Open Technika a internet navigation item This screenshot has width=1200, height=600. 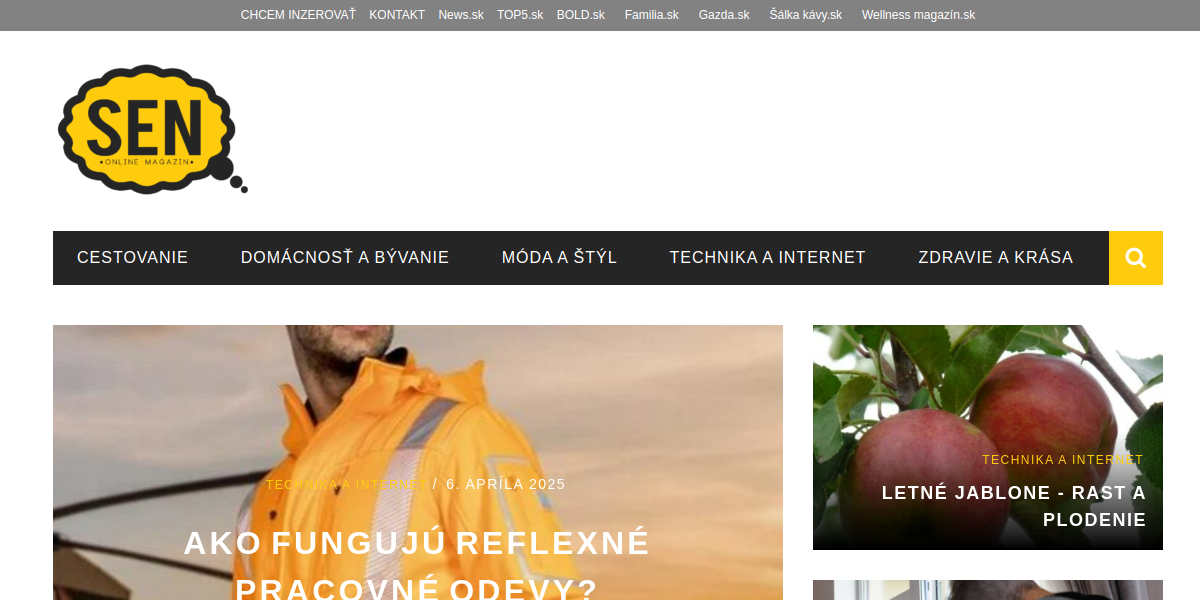[768, 258]
